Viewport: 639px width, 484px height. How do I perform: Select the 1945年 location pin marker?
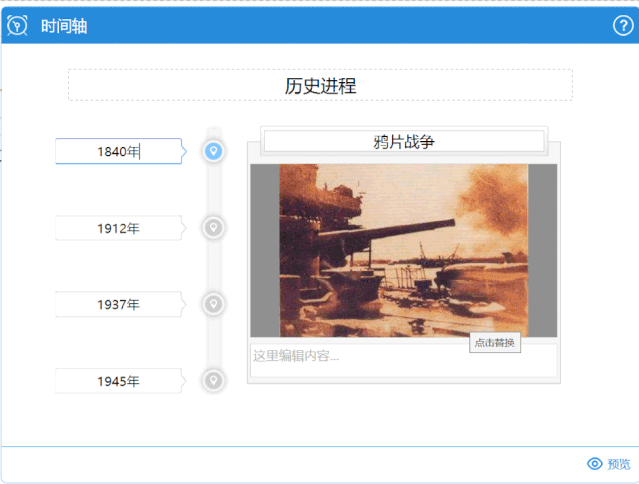212,381
